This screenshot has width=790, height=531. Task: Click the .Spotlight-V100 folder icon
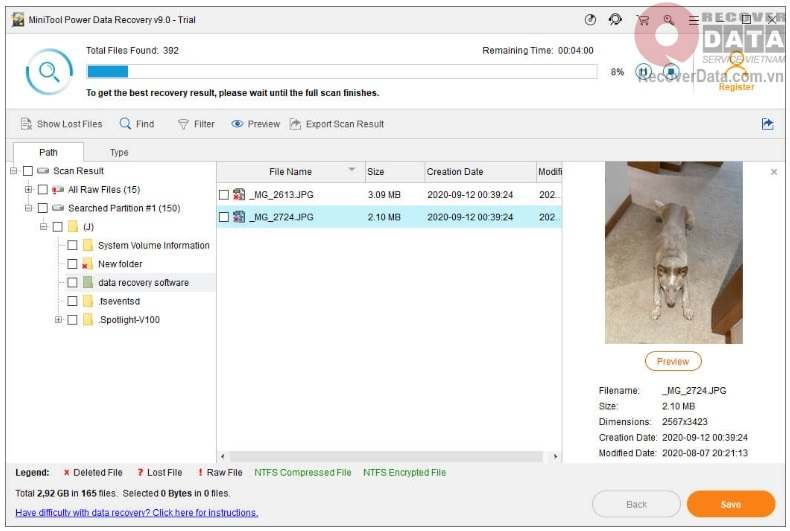(x=88, y=320)
